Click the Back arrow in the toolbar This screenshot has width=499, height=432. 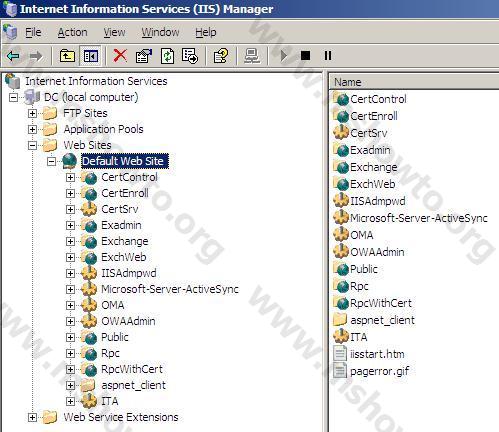(13, 56)
